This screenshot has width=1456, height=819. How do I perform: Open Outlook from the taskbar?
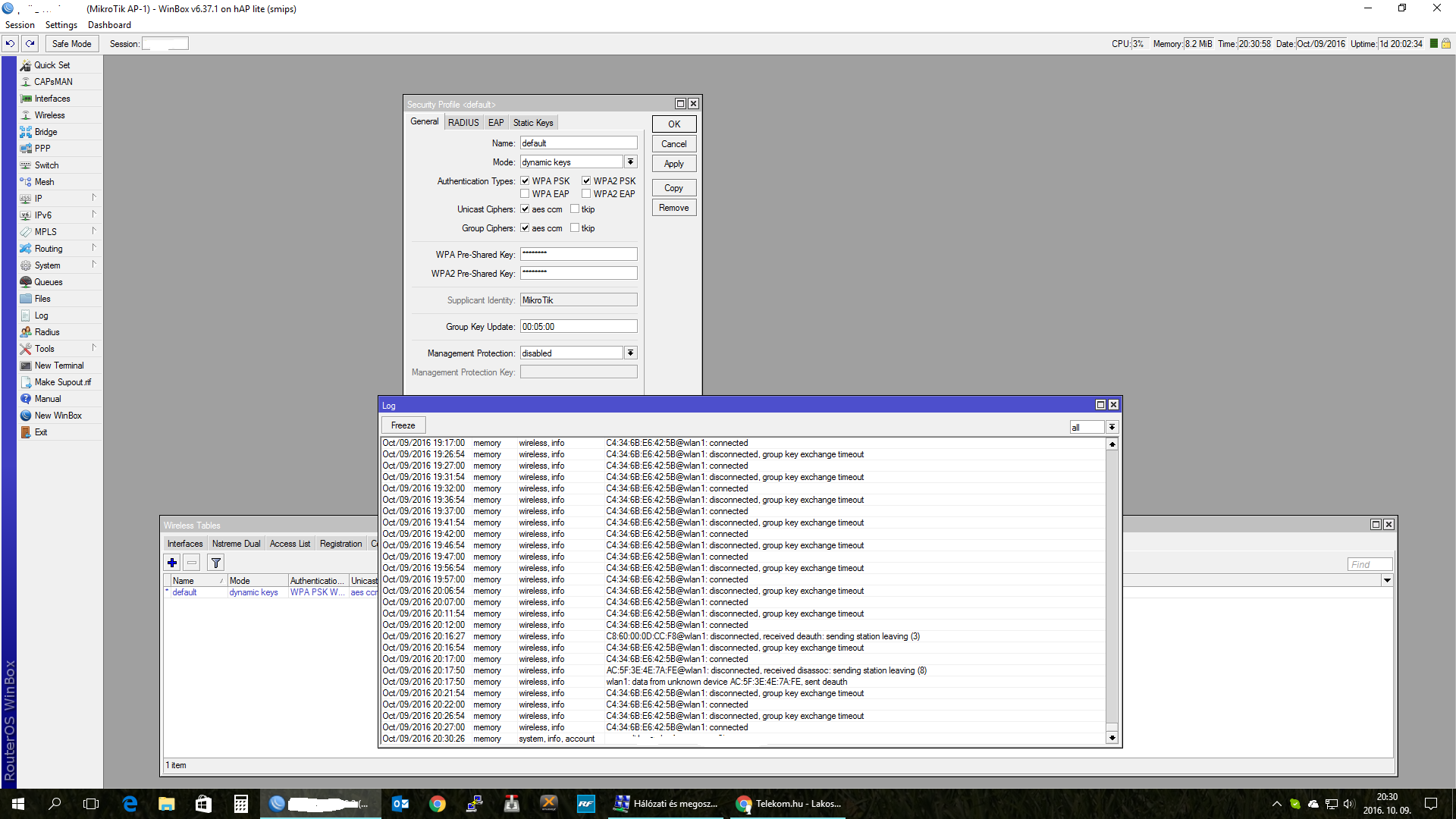coord(400,804)
